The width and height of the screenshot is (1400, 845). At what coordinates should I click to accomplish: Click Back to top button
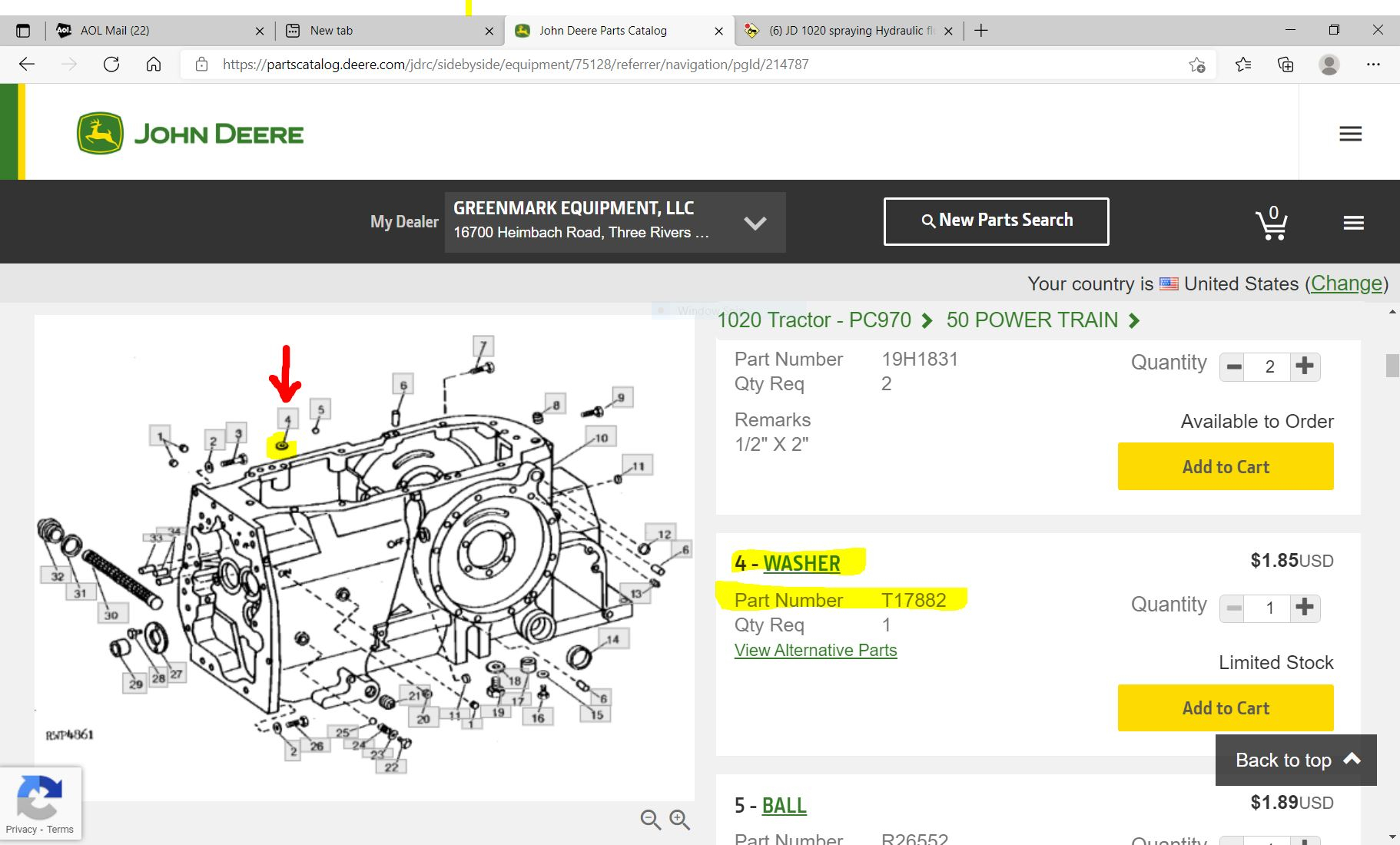1295,760
